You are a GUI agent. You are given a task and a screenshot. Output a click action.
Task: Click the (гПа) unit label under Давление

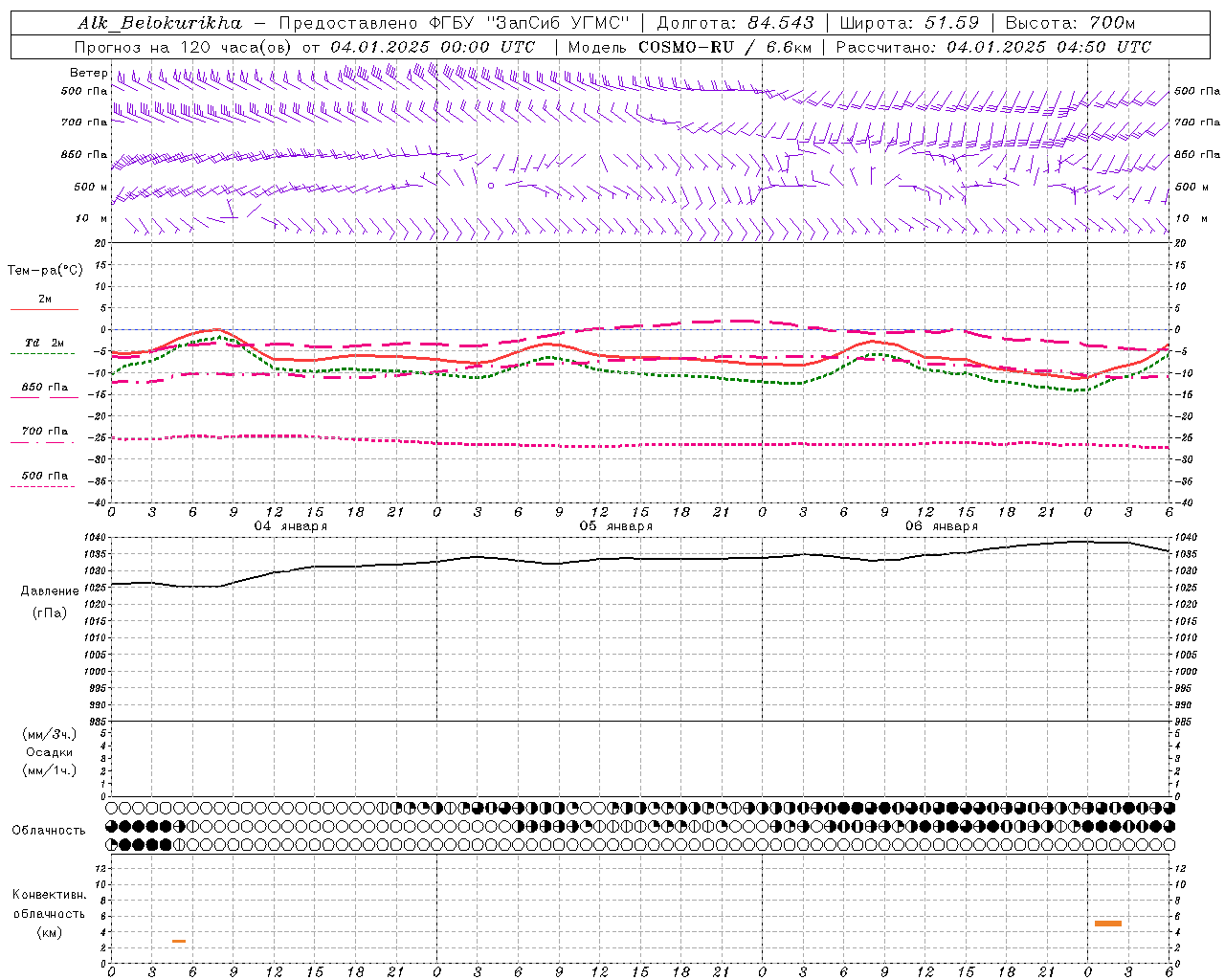50,612
